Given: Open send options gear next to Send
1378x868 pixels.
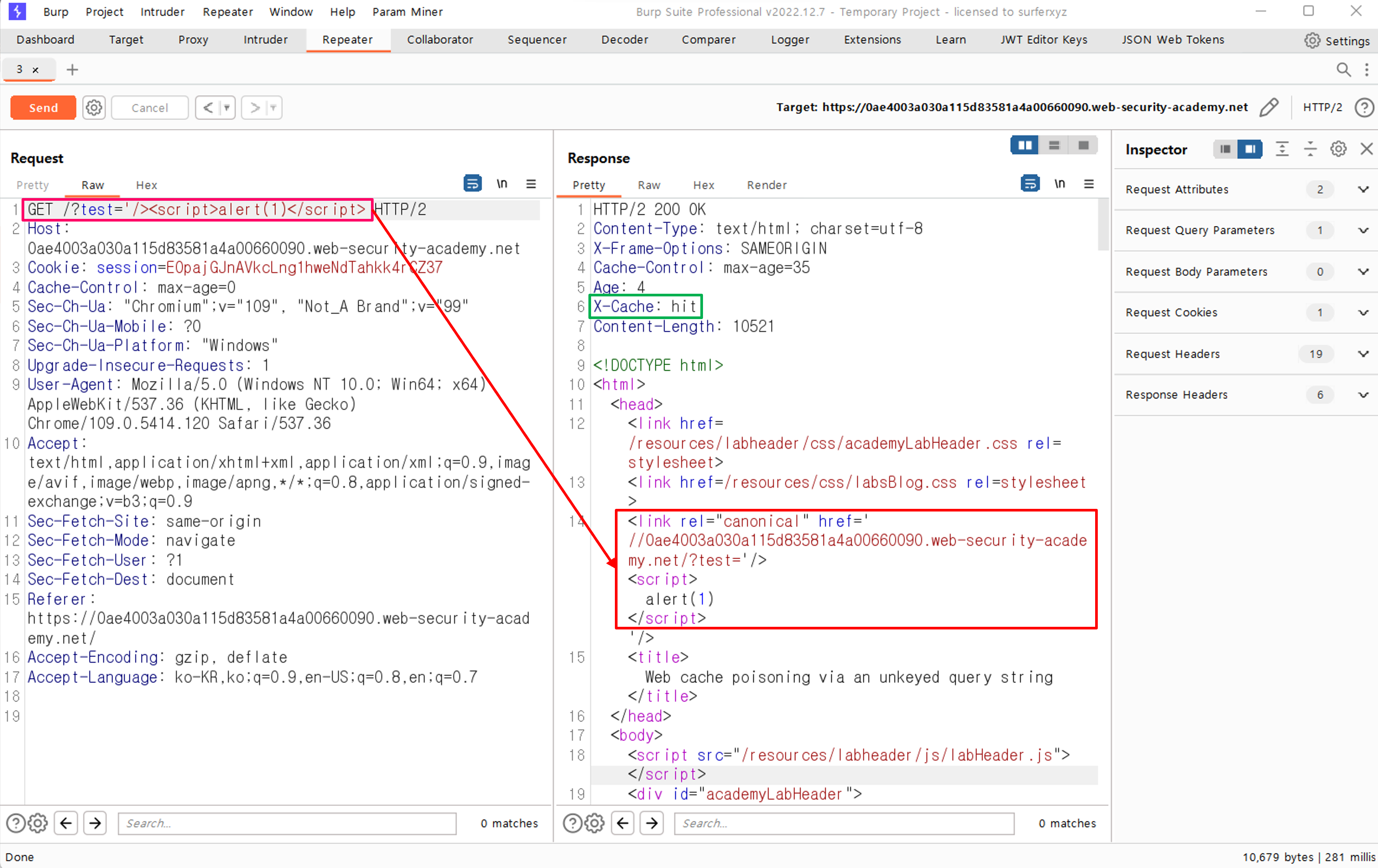Looking at the screenshot, I should click(x=94, y=108).
